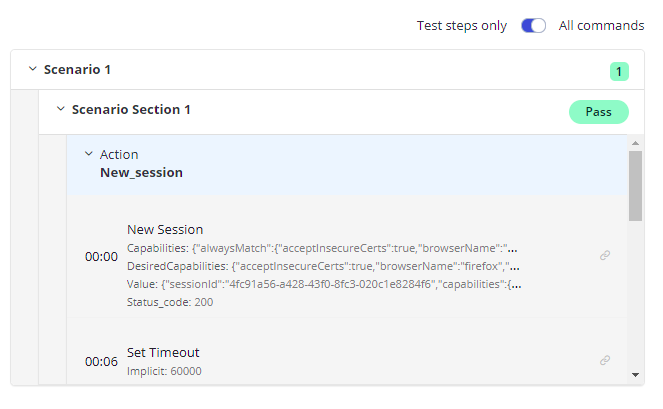
Task: Click the vertical scrollbar thumb
Action: coord(635,186)
